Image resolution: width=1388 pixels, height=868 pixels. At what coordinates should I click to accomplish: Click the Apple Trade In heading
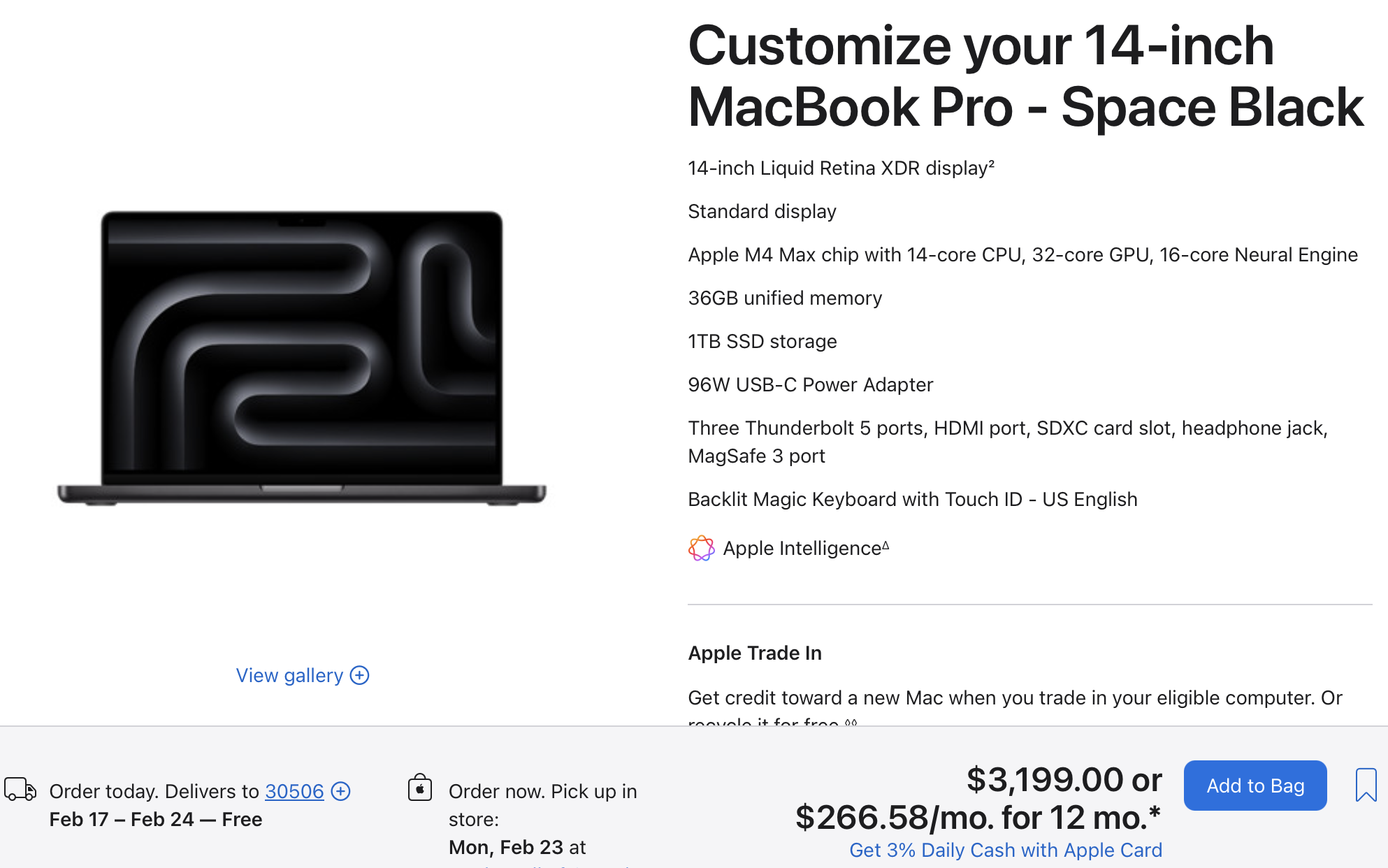coord(755,653)
